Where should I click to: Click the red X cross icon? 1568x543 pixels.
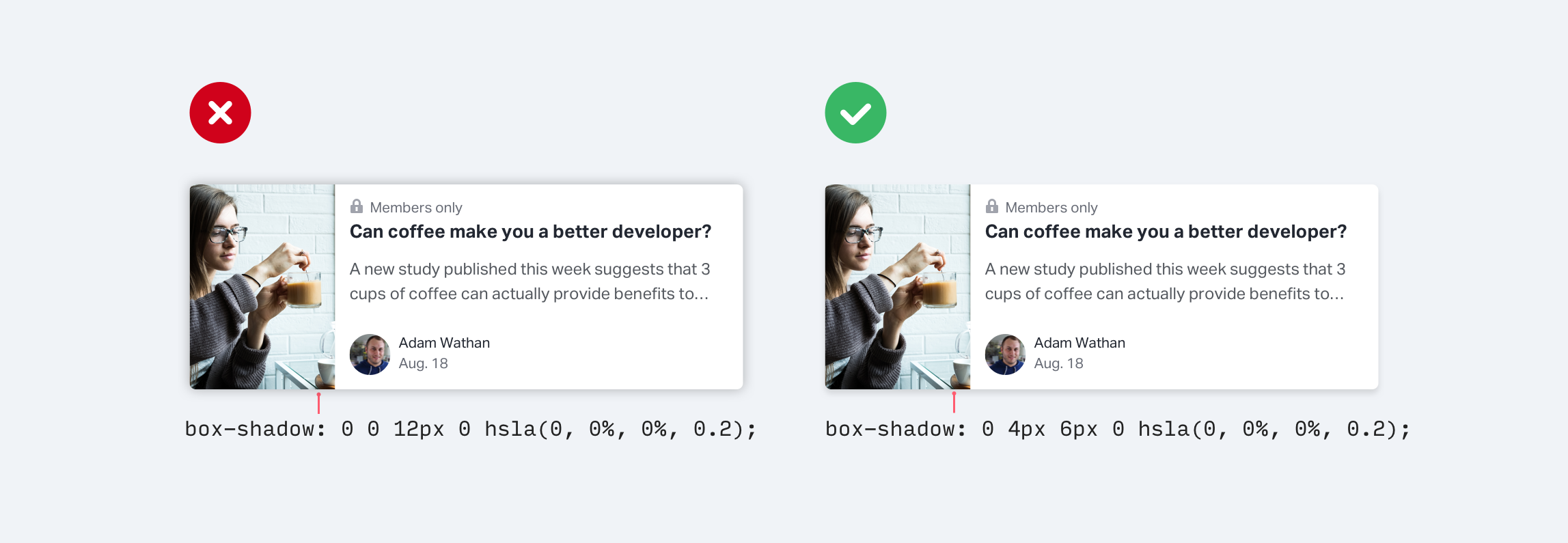click(220, 113)
